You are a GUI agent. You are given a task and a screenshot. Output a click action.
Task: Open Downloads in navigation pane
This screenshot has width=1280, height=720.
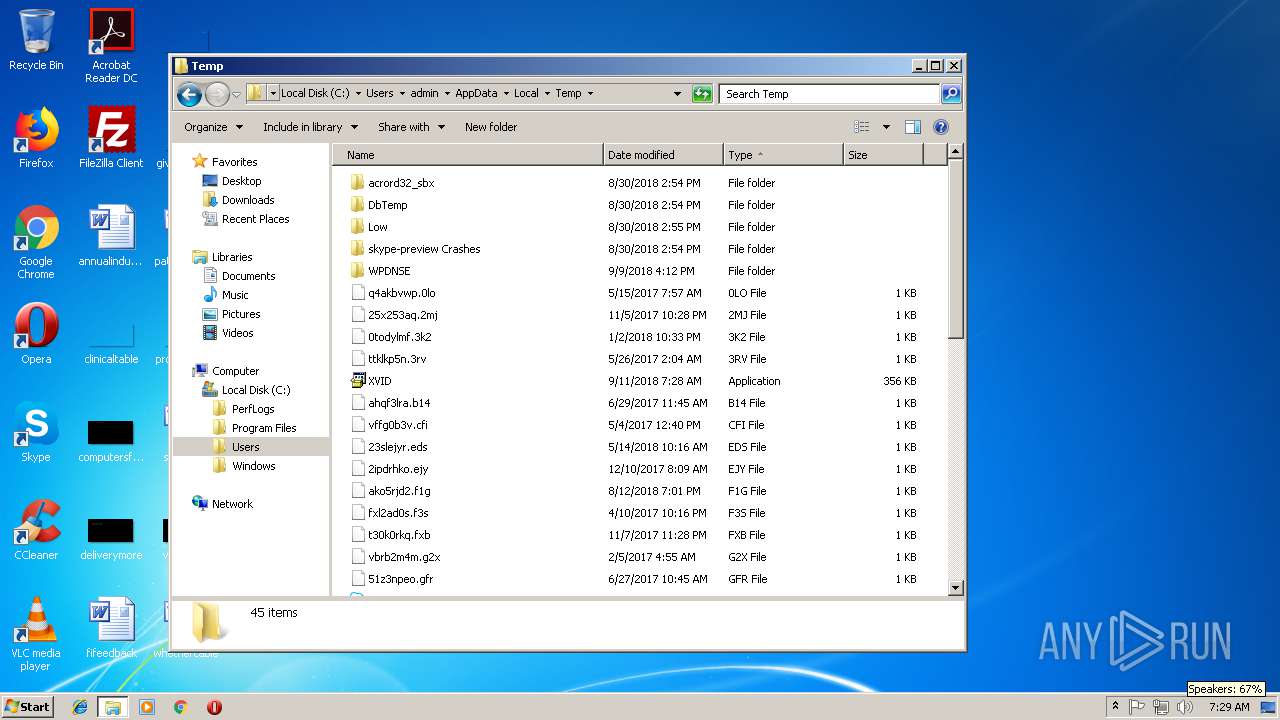point(248,200)
